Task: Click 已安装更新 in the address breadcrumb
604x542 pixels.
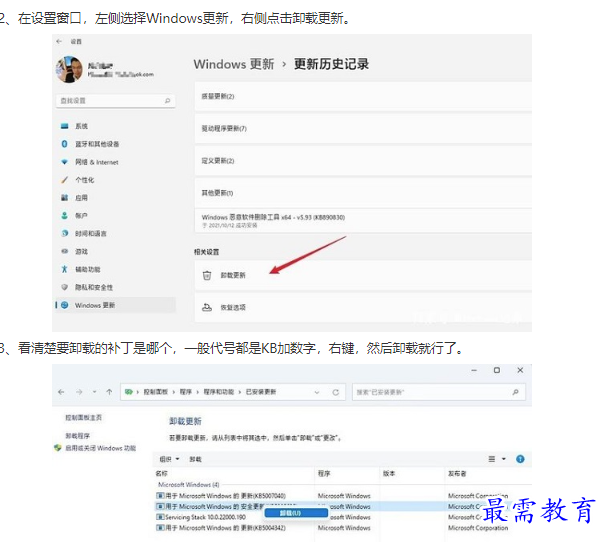Action: click(x=261, y=392)
